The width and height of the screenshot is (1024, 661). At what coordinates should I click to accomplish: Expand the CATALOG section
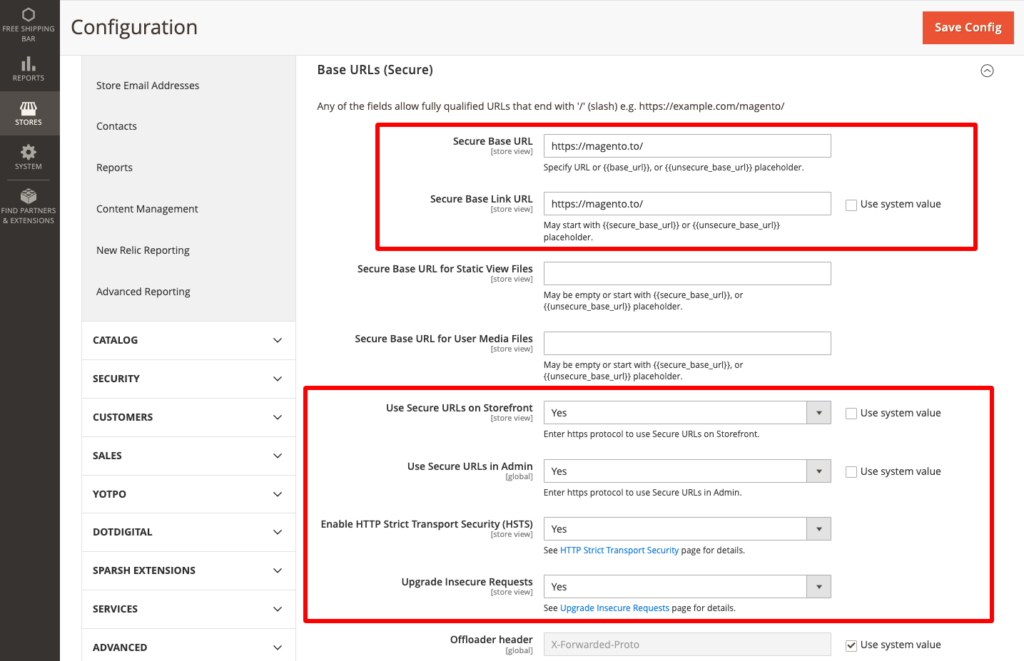(188, 340)
